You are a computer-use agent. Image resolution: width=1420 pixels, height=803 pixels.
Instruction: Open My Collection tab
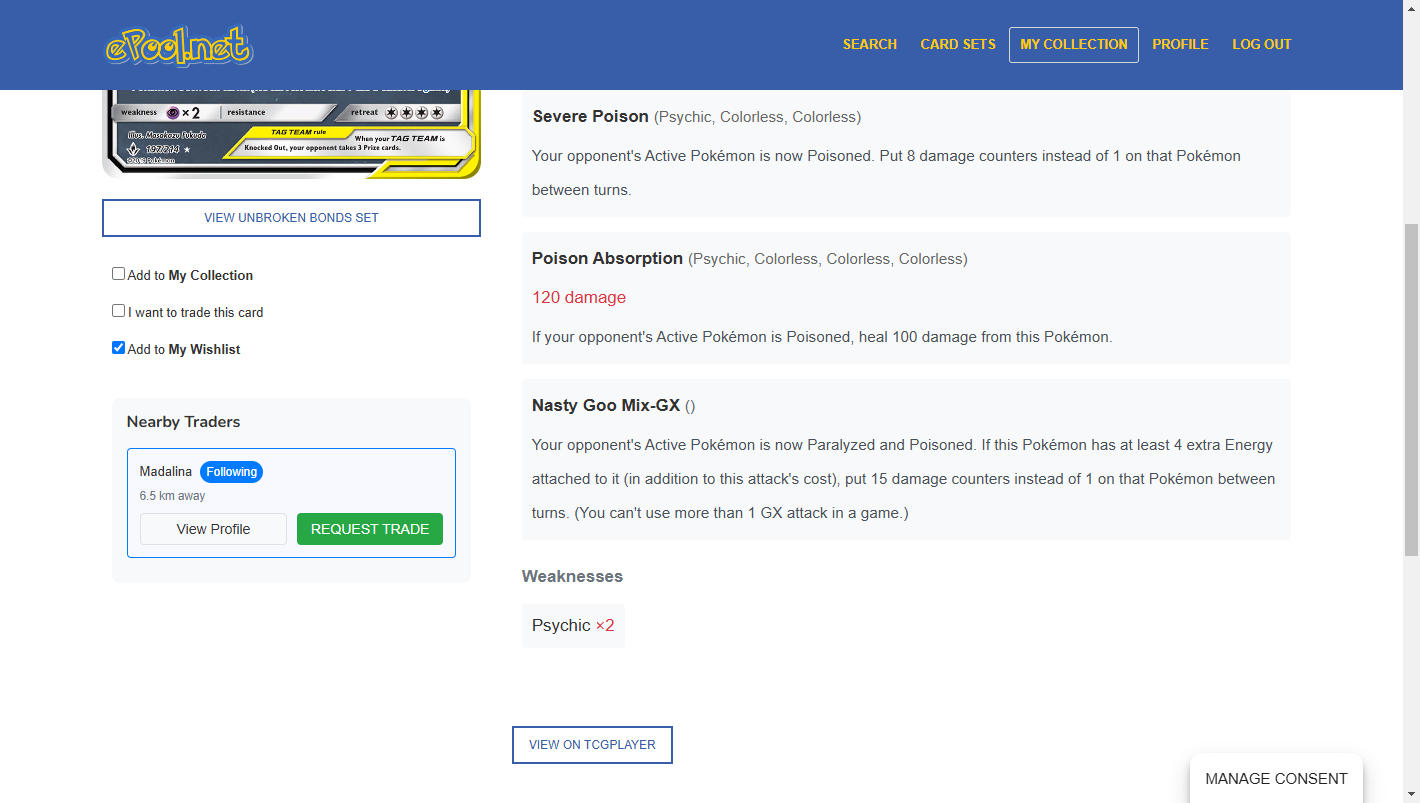(x=1074, y=44)
